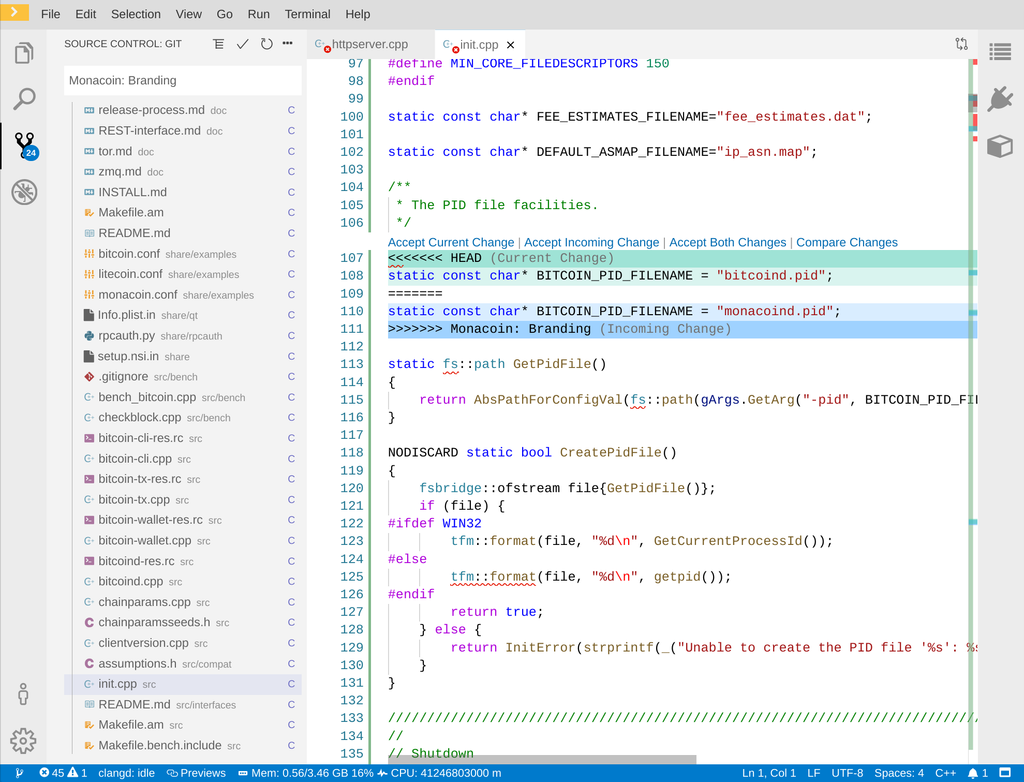1024x782 pixels.
Task: Click Accept Current Change link
Action: click(x=451, y=242)
